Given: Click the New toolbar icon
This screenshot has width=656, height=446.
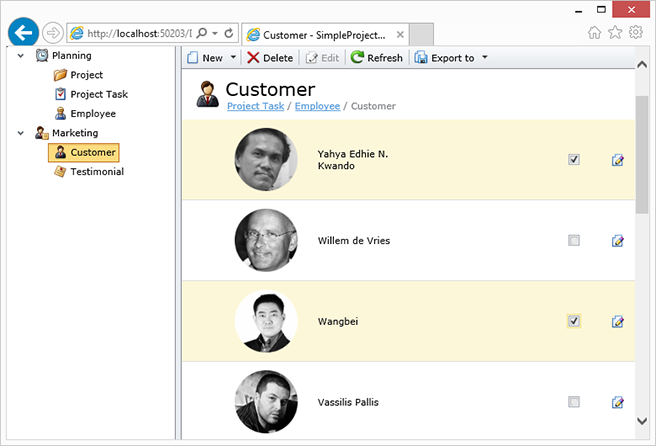Looking at the screenshot, I should [x=194, y=58].
